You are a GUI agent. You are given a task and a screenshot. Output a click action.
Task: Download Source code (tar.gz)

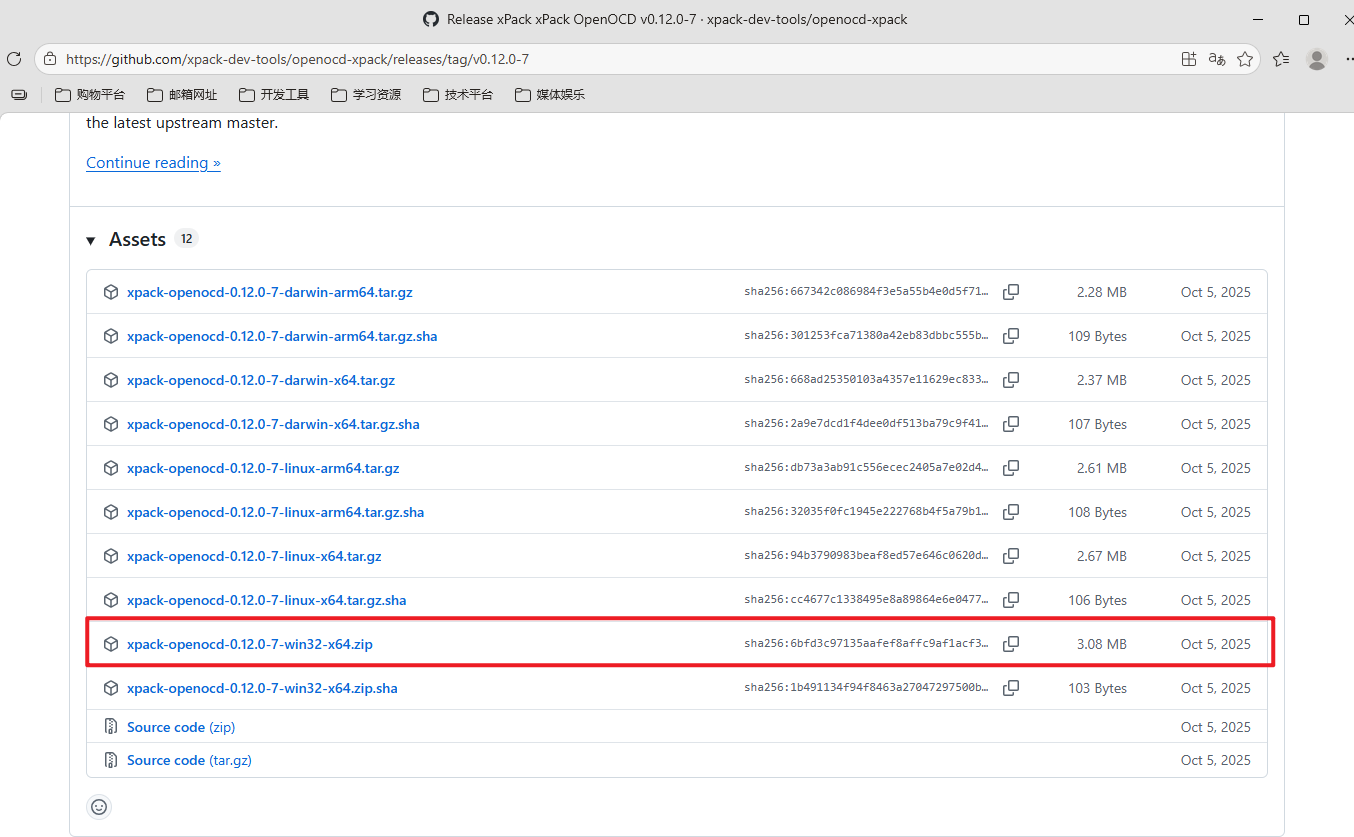coord(189,760)
